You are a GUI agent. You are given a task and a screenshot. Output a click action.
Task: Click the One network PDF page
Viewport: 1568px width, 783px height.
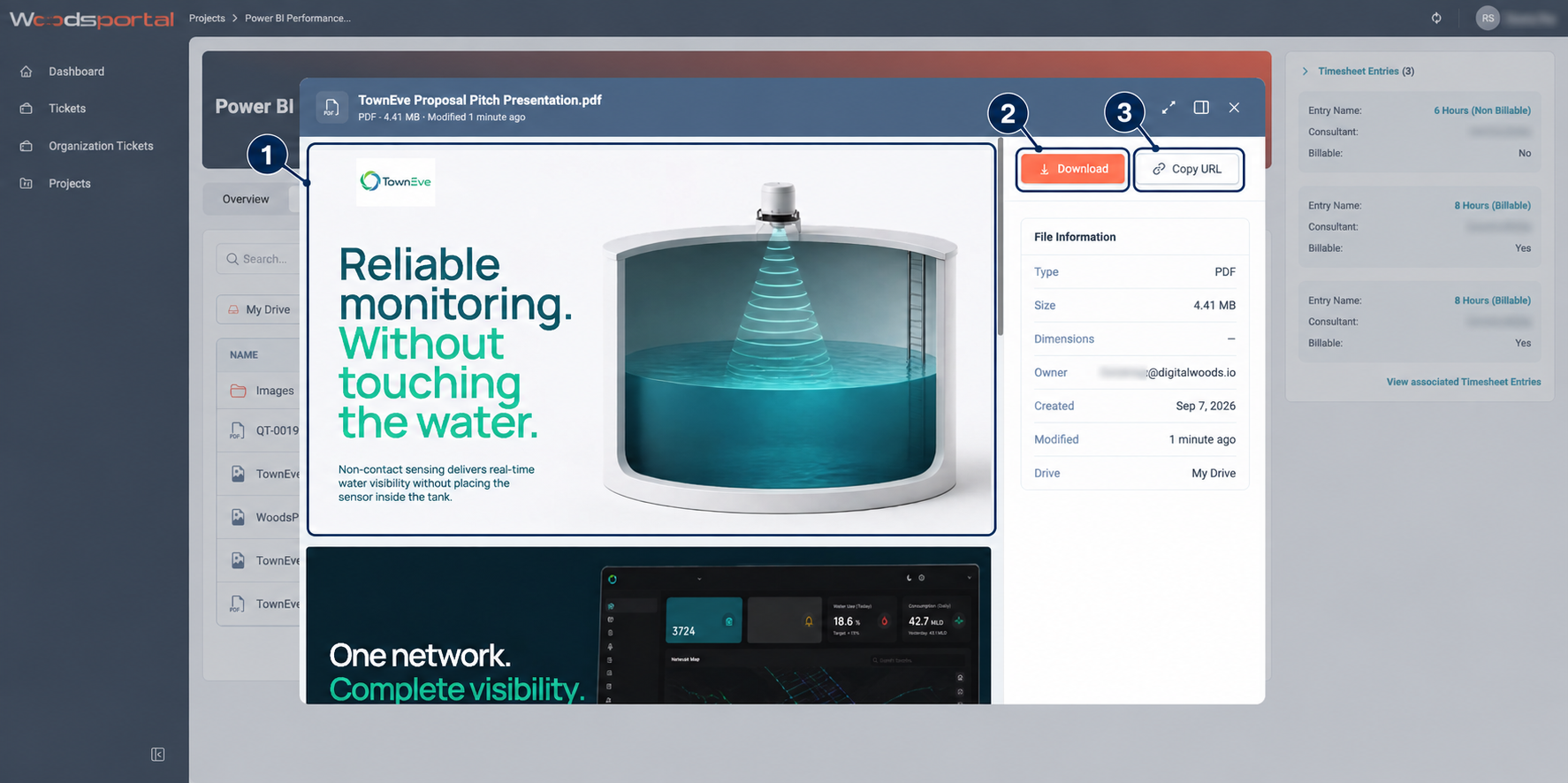(x=649, y=626)
